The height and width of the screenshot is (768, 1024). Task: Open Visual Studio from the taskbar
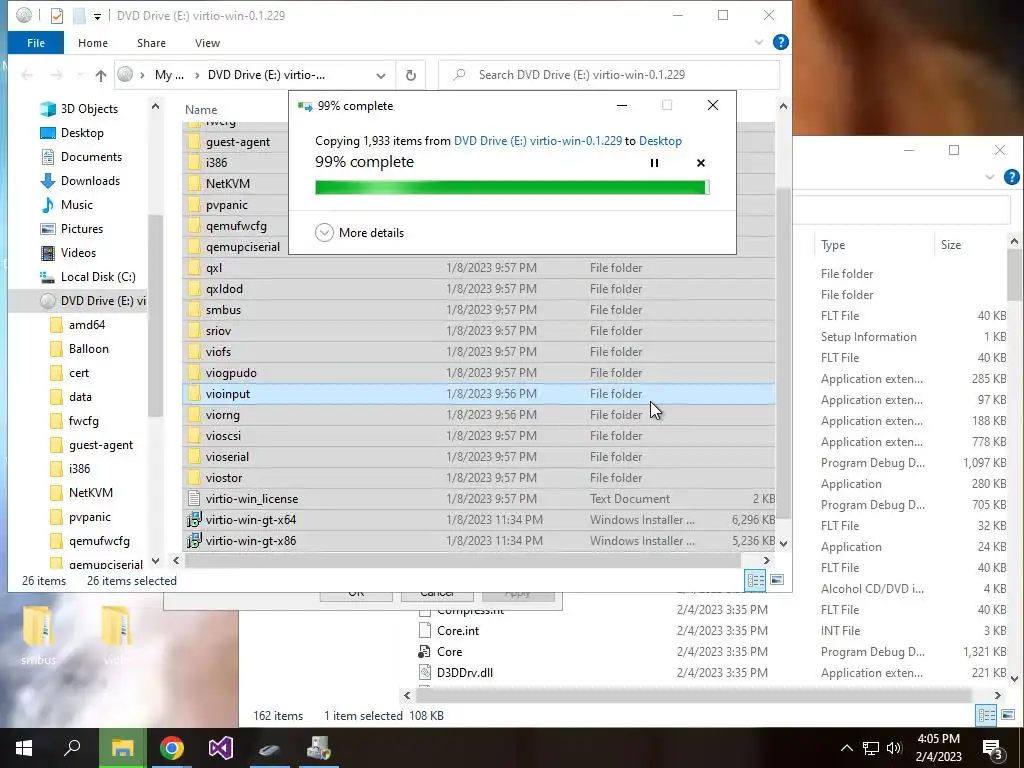click(221, 748)
